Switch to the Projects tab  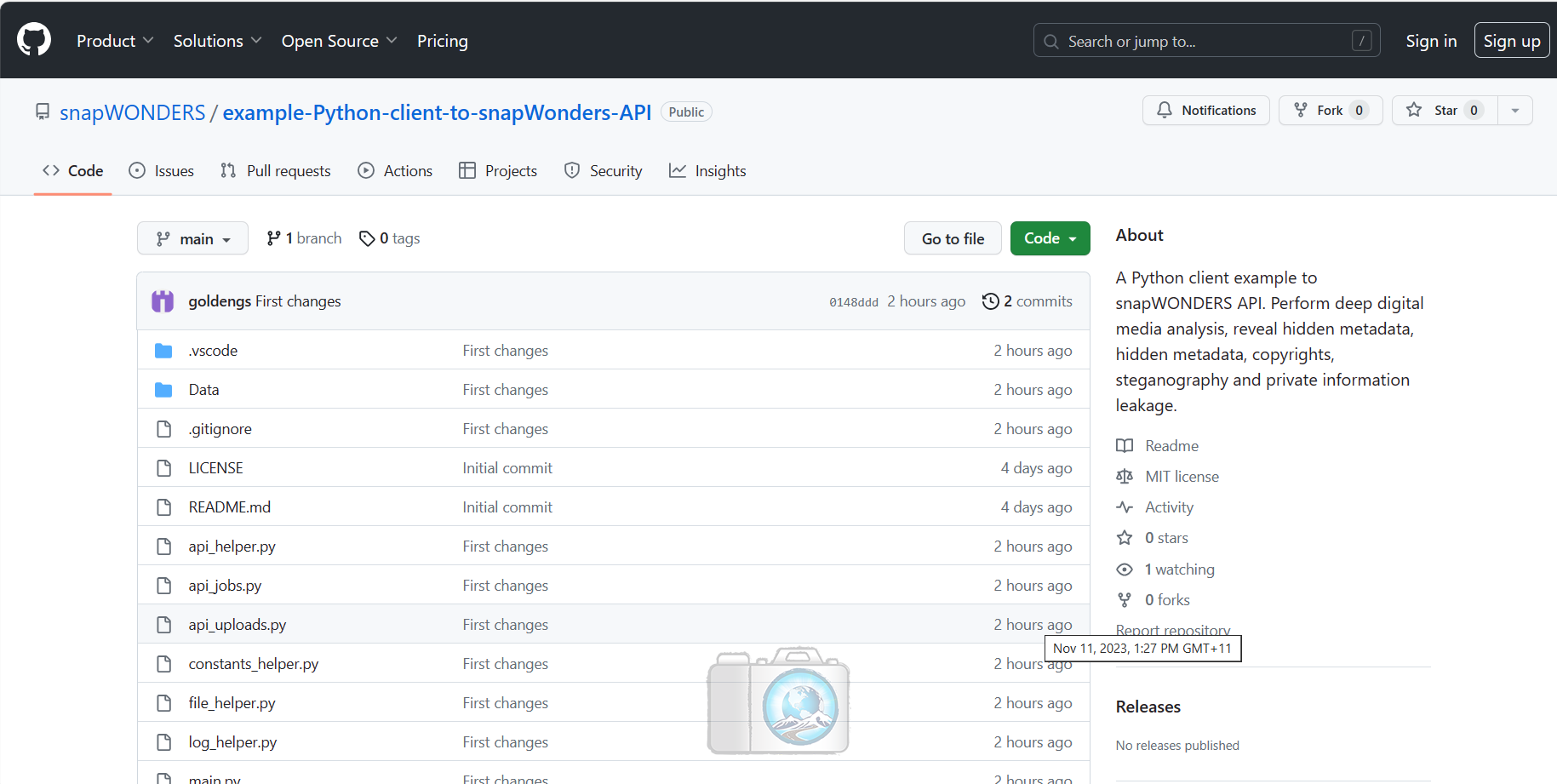click(x=498, y=171)
